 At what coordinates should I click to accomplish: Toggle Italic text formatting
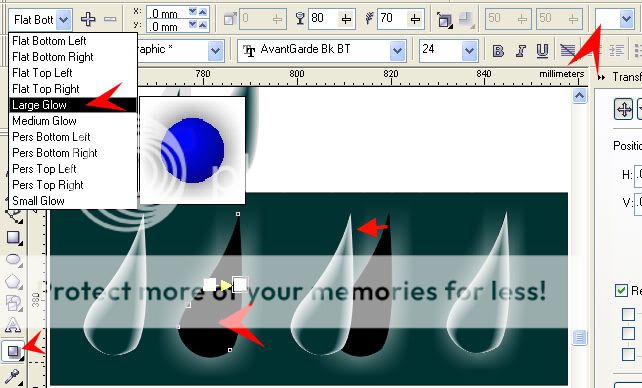point(520,51)
